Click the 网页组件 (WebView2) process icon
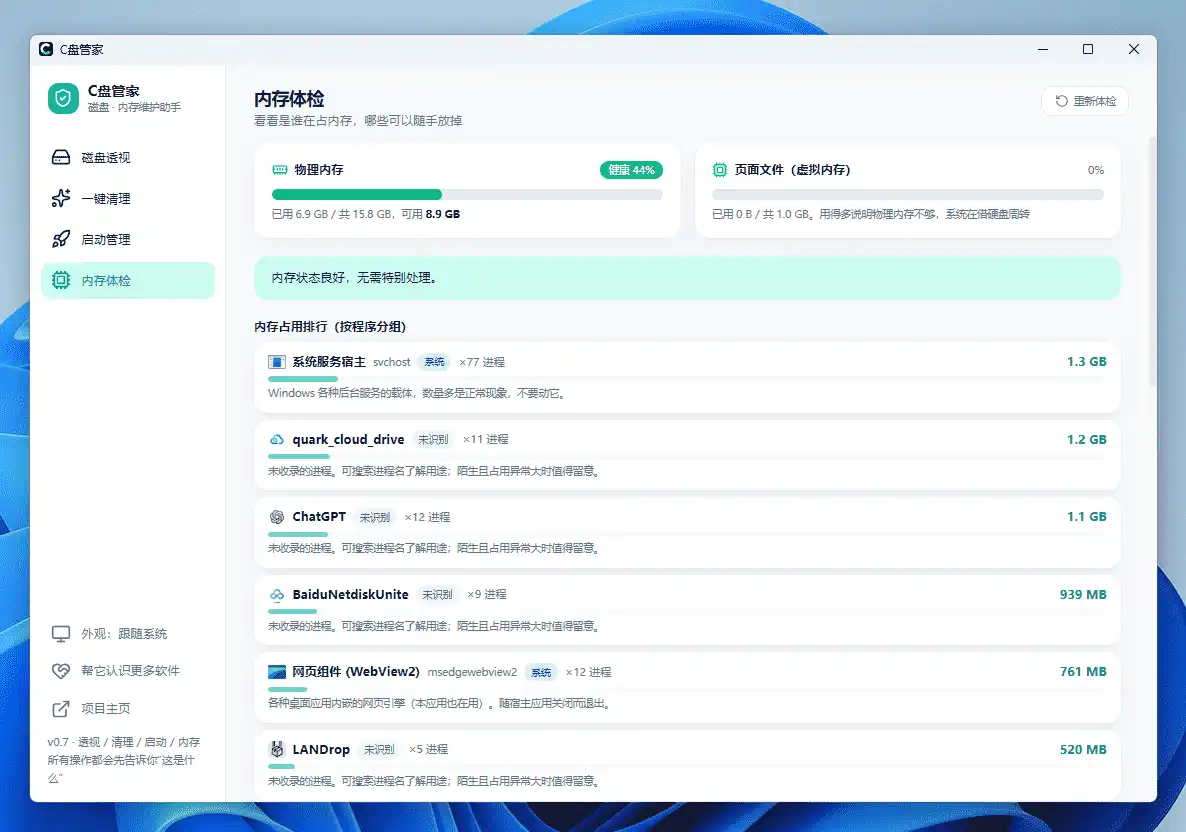Image resolution: width=1186 pixels, height=832 pixels. [x=277, y=672]
